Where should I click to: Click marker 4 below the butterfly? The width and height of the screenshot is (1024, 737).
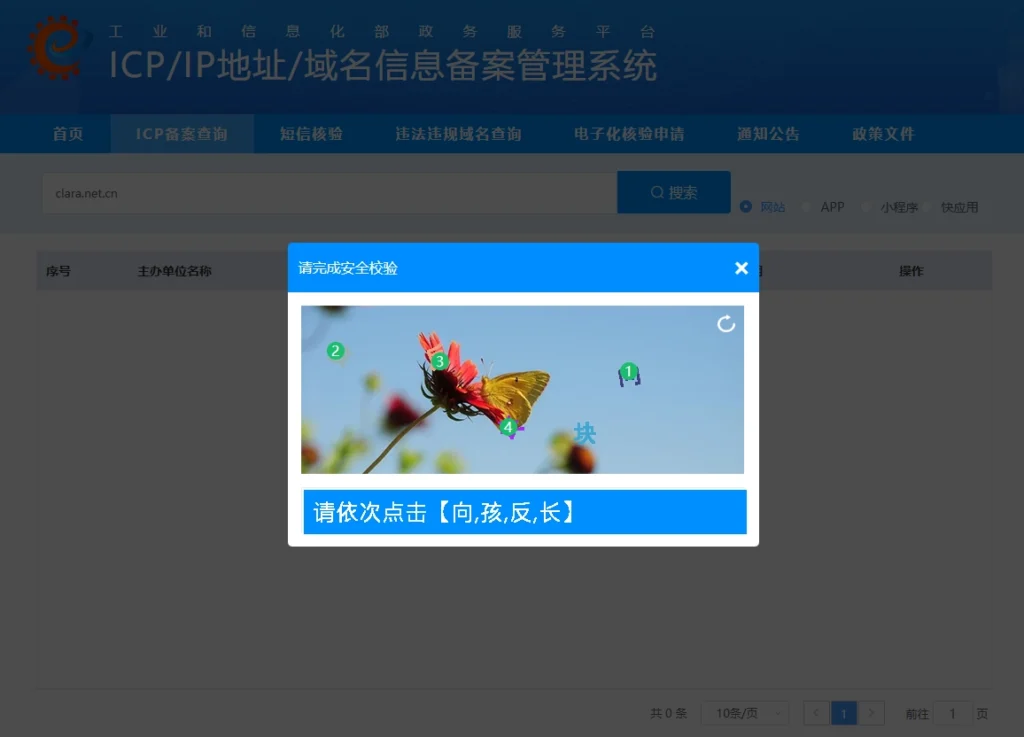(508, 427)
